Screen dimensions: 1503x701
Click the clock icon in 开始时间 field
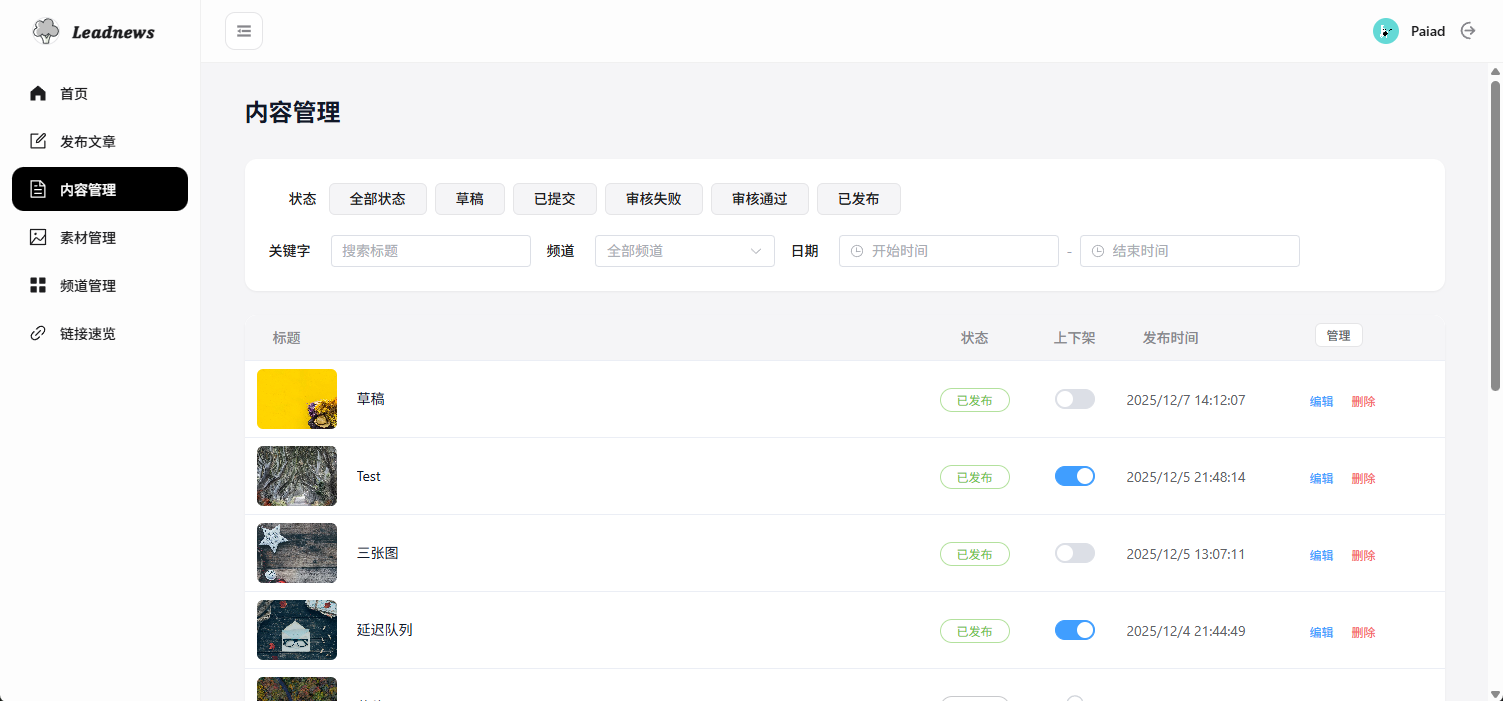[856, 251]
